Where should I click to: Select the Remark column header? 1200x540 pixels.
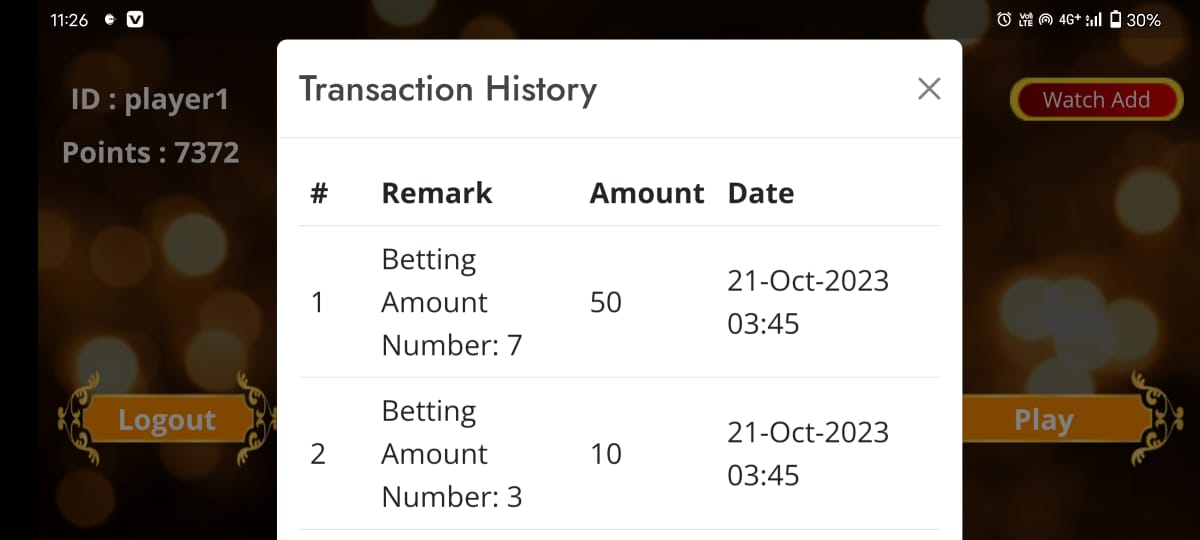[437, 193]
